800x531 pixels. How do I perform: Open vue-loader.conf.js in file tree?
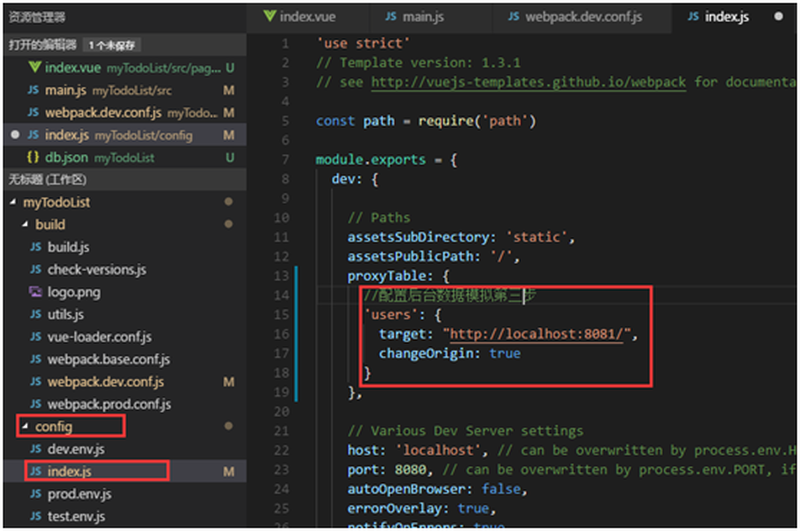click(125, 337)
